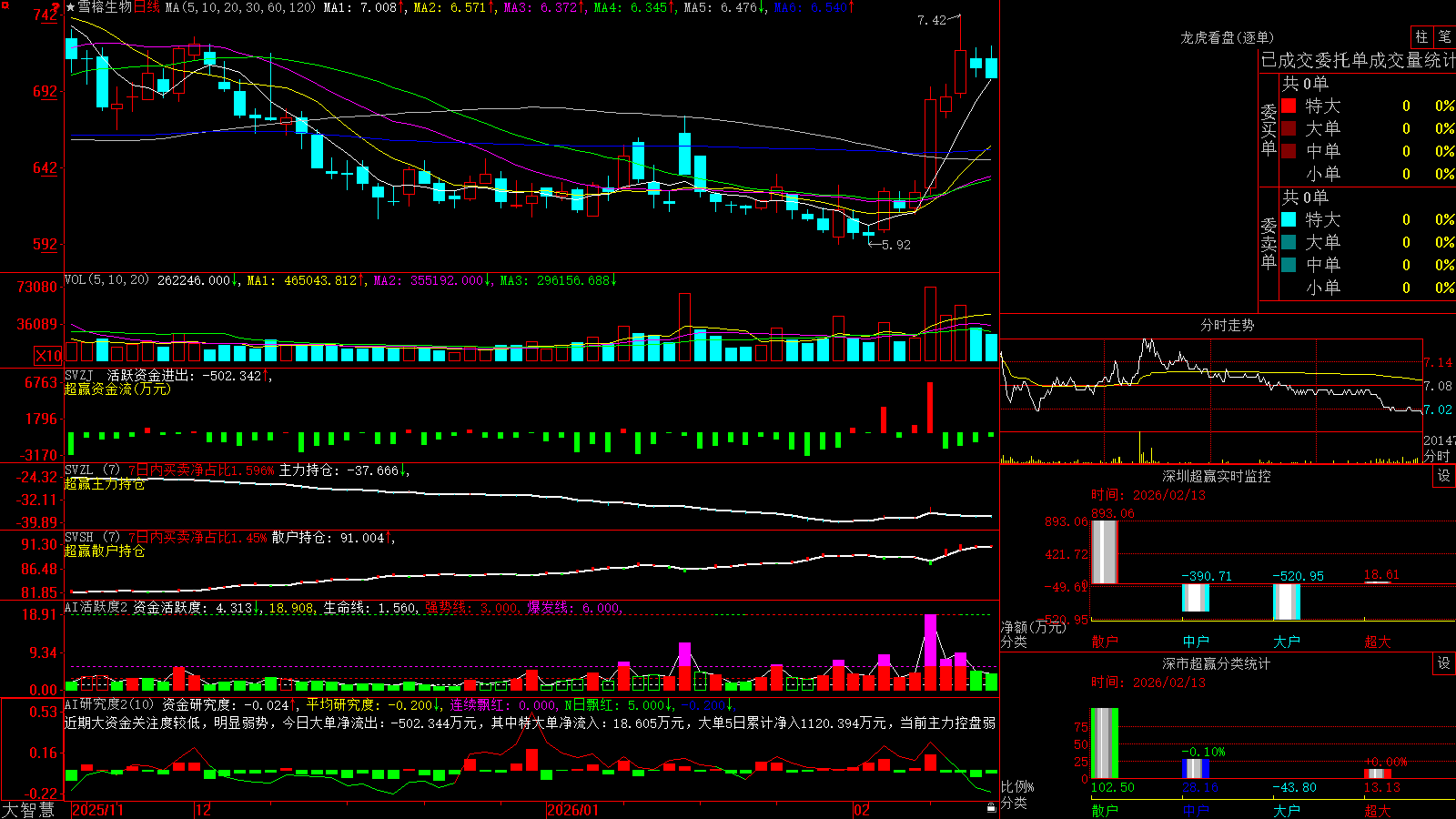Click the star icon before 雪榕生物

[70, 7]
